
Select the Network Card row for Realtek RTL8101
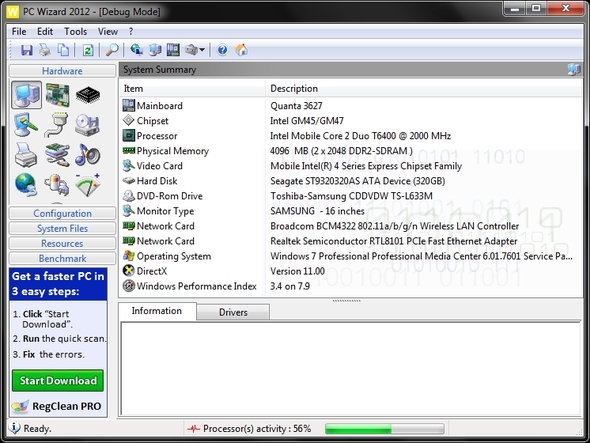click(351, 241)
